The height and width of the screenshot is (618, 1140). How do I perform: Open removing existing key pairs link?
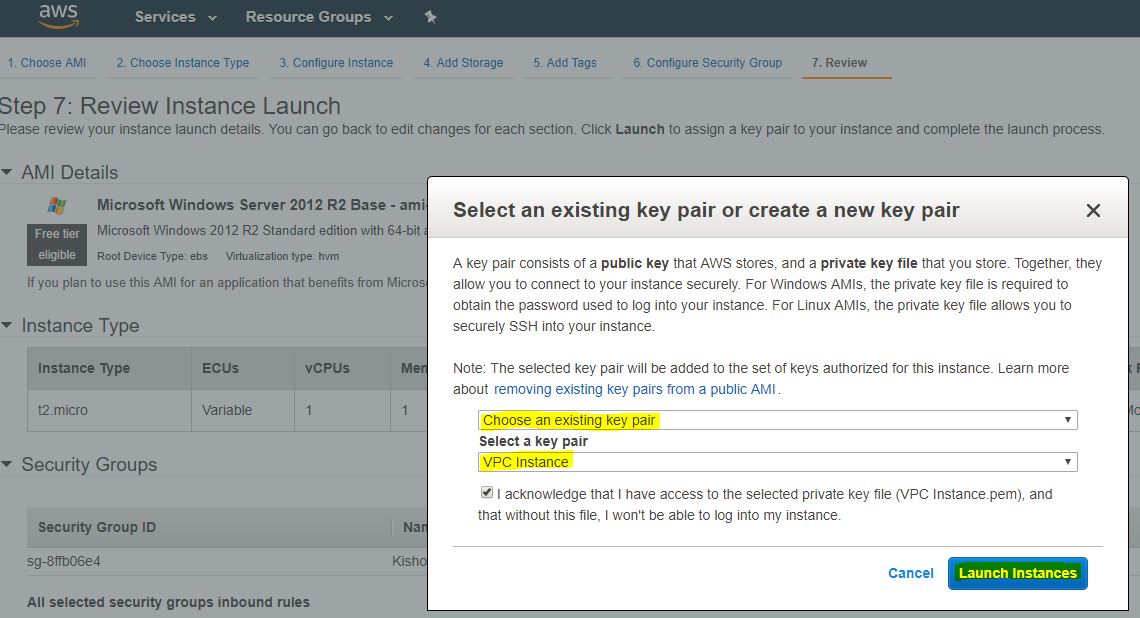[x=635, y=389]
